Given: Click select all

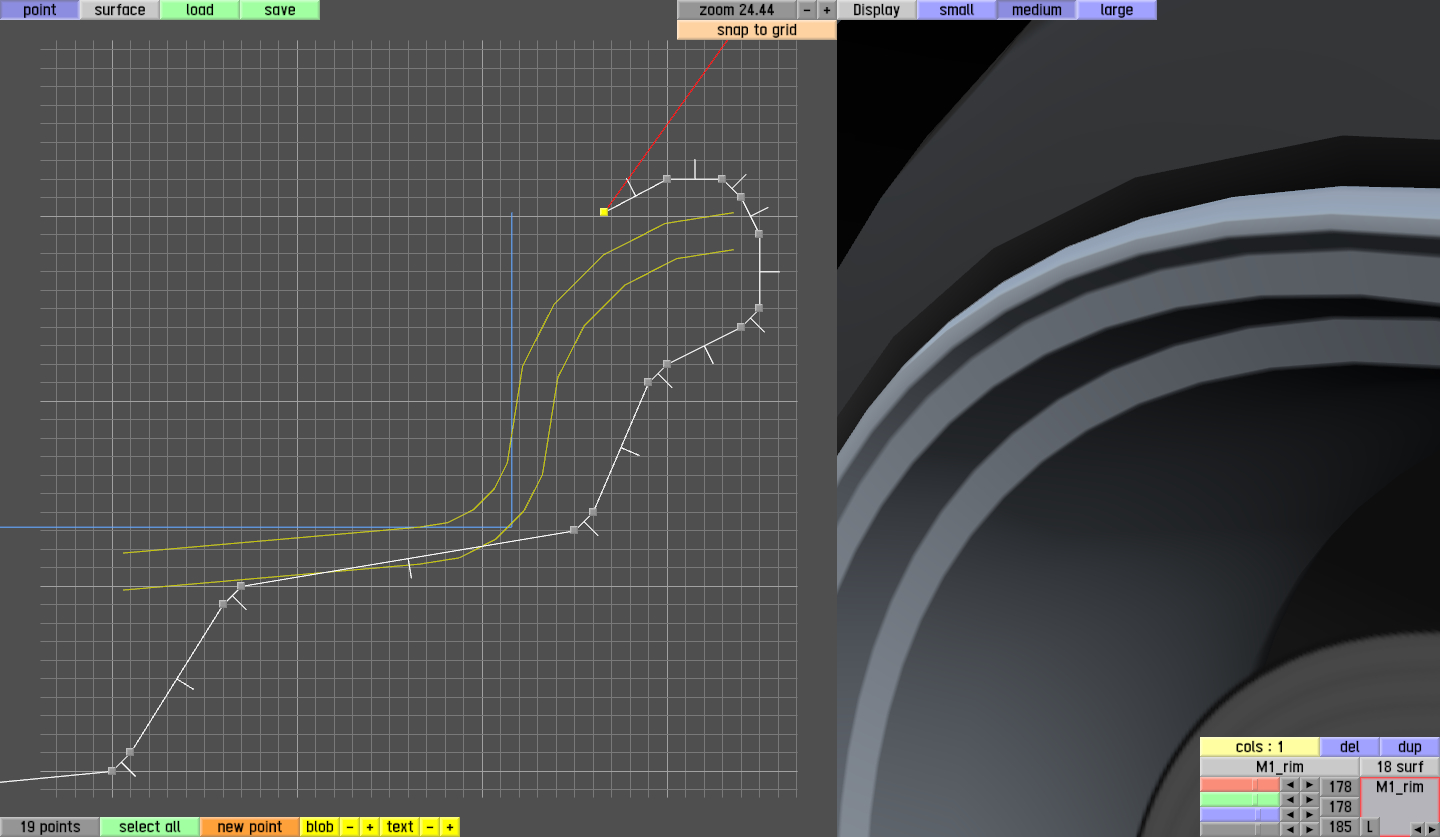Looking at the screenshot, I should 150,827.
